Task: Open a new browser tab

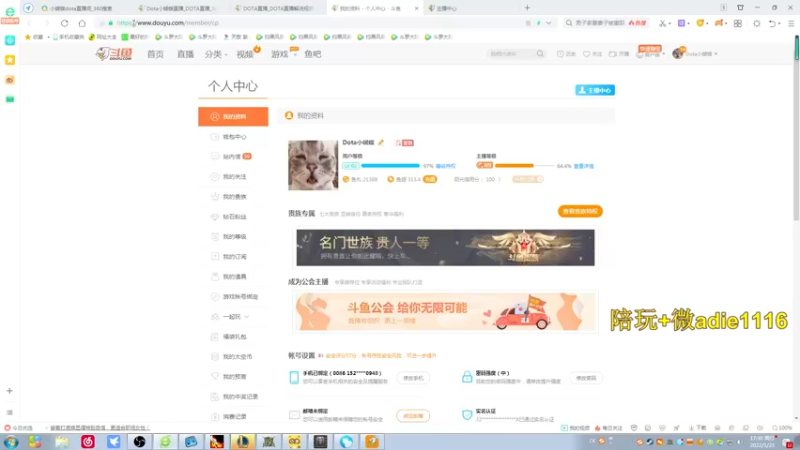Action: (527, 8)
